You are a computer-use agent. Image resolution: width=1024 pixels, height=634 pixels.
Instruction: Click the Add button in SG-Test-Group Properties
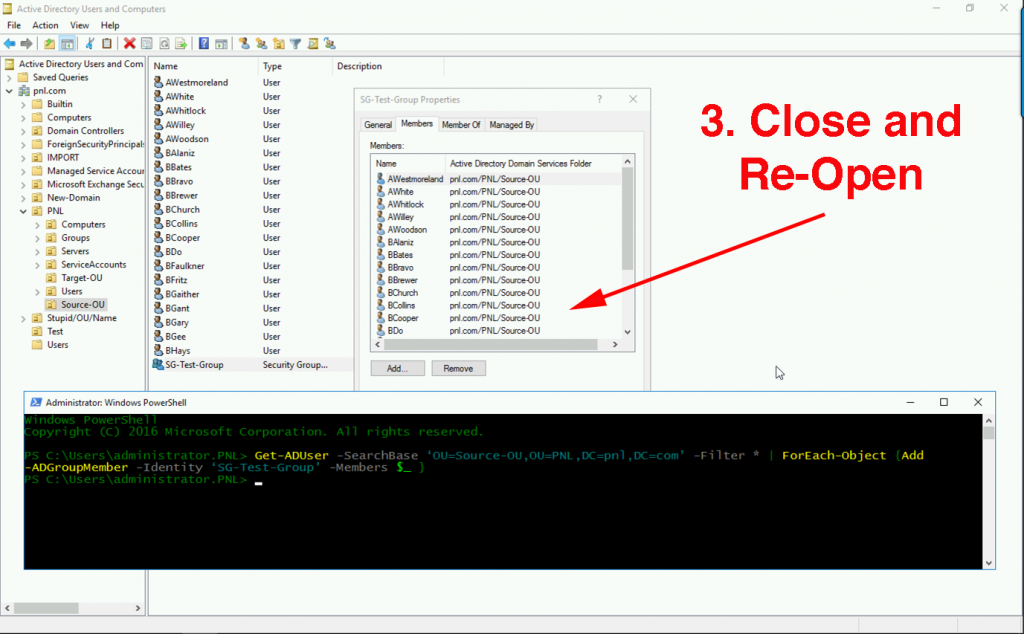pyautogui.click(x=397, y=368)
